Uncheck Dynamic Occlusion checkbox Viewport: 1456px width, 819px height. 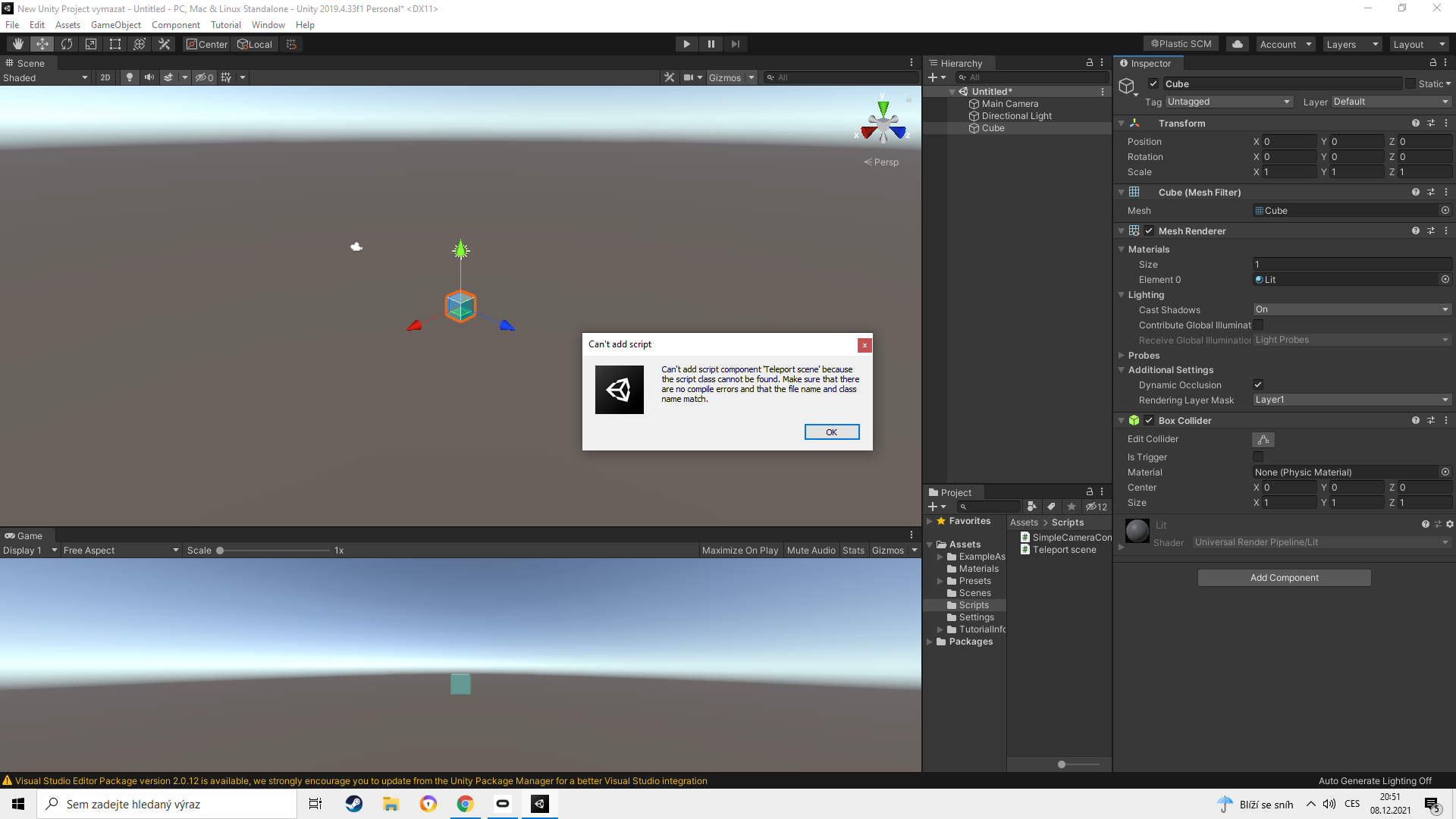click(x=1258, y=385)
